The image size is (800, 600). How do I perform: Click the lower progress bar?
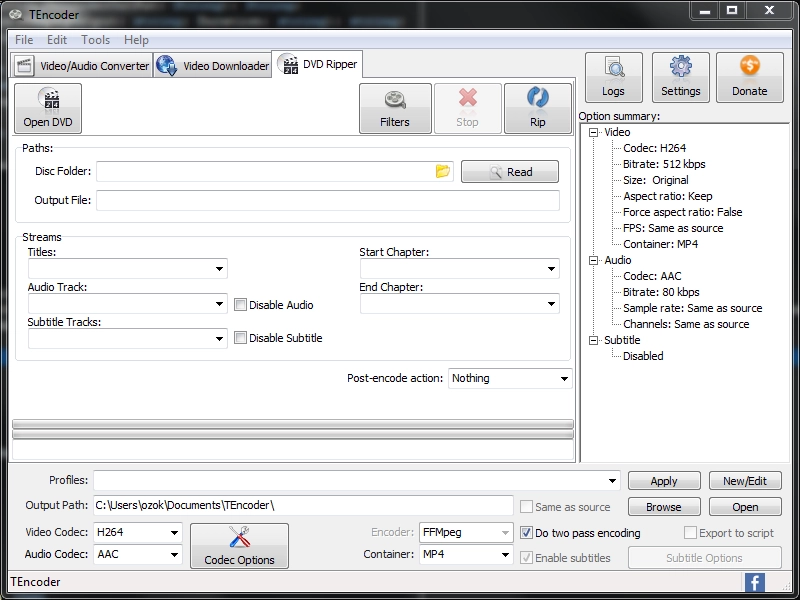(293, 434)
